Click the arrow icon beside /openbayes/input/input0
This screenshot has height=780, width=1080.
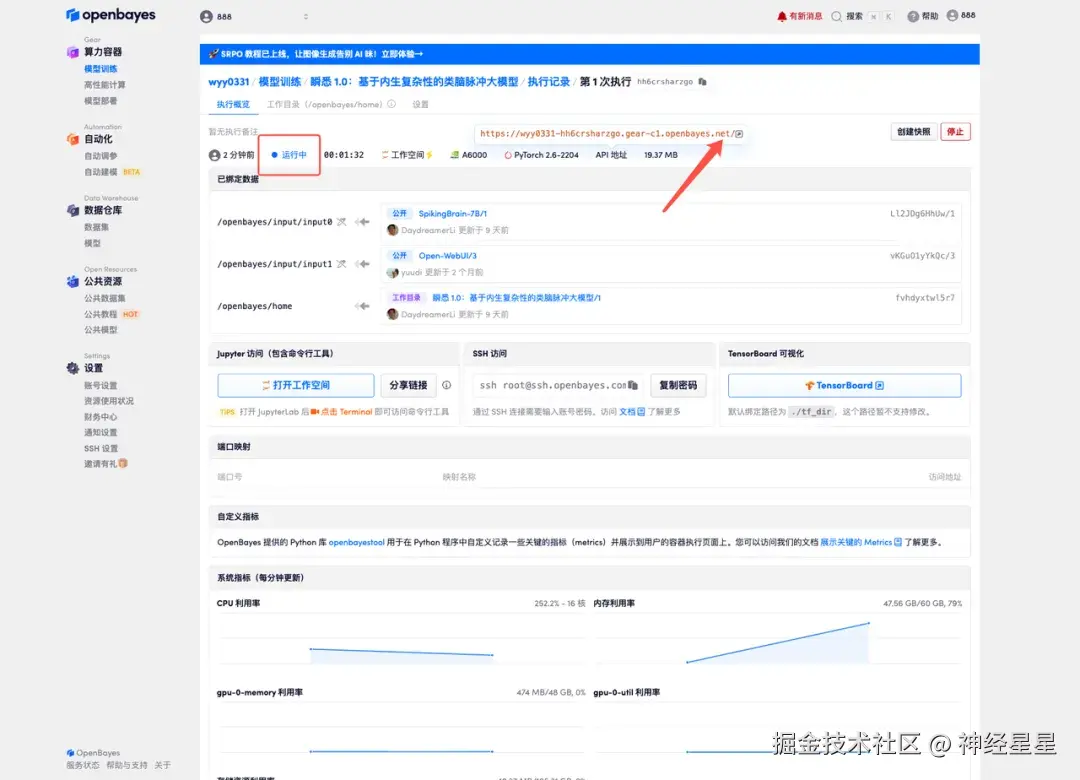363,222
